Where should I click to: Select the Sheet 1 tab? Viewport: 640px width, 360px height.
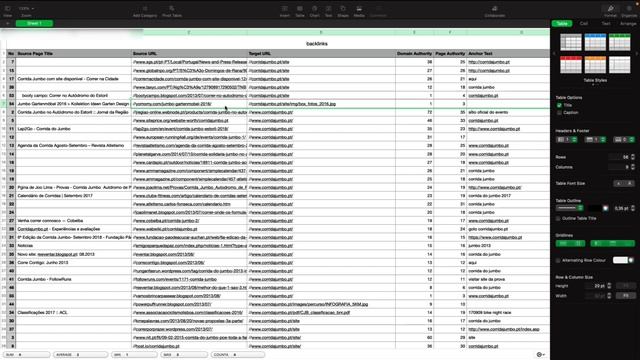(34, 23)
